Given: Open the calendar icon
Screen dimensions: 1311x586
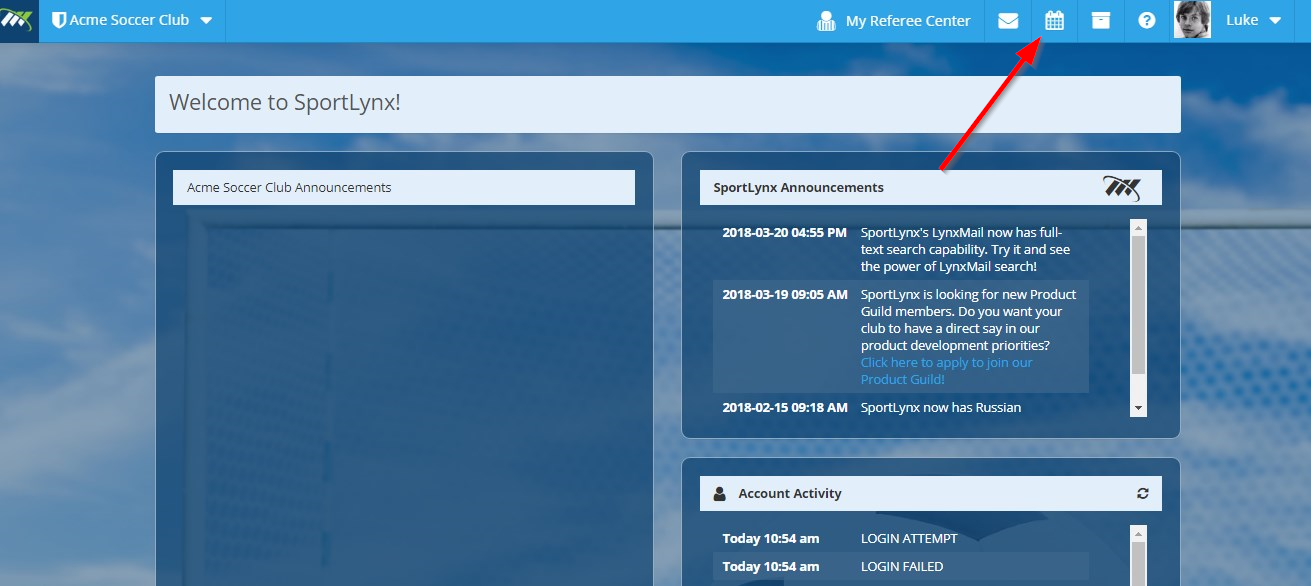Looking at the screenshot, I should 1054,20.
